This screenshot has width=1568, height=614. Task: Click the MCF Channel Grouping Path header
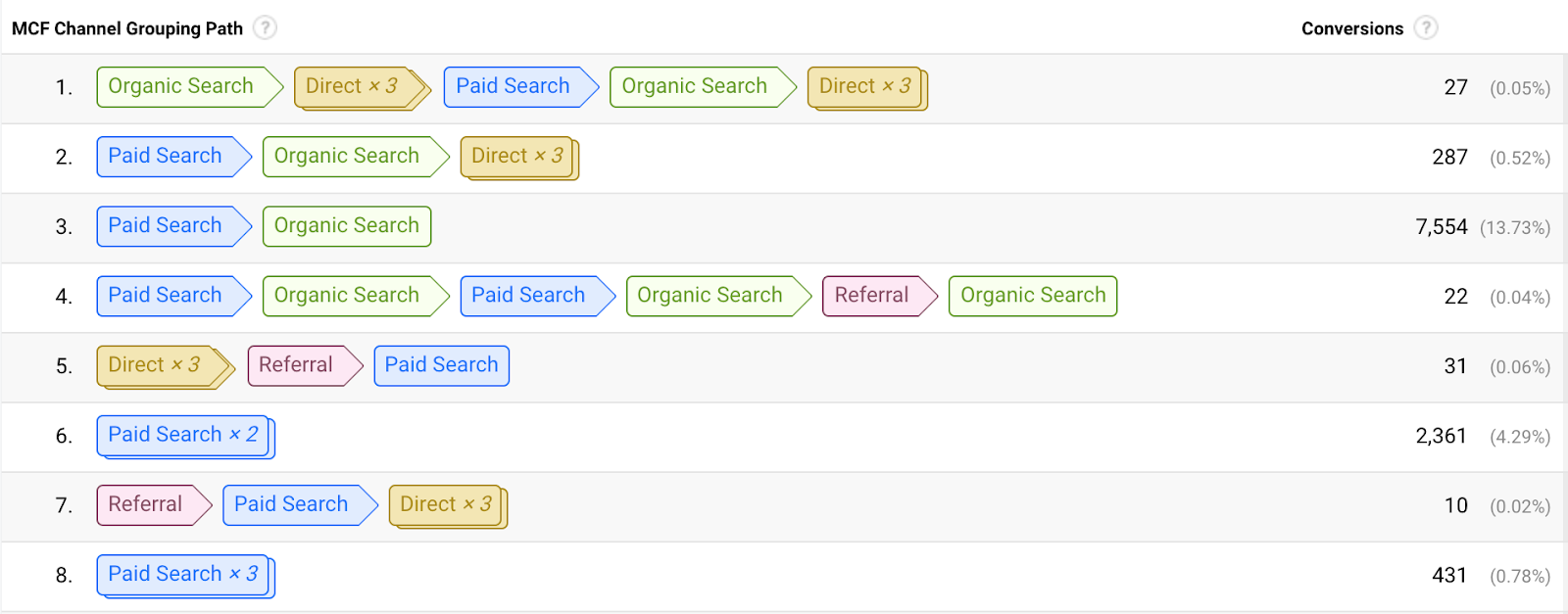click(x=127, y=28)
